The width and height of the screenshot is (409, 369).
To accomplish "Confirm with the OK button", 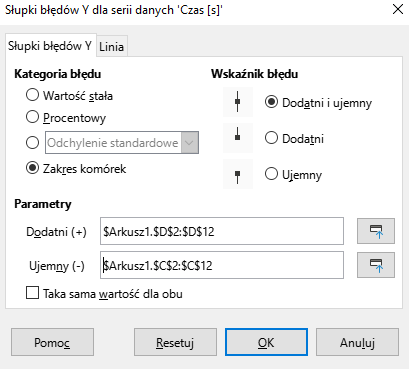I will pyautogui.click(x=266, y=342).
